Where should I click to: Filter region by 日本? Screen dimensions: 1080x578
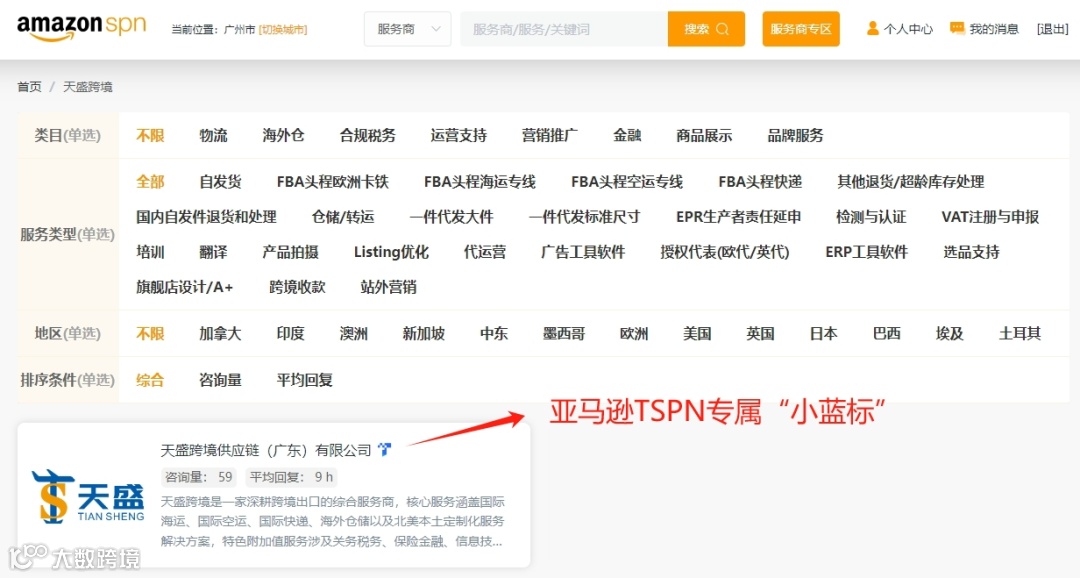(823, 334)
